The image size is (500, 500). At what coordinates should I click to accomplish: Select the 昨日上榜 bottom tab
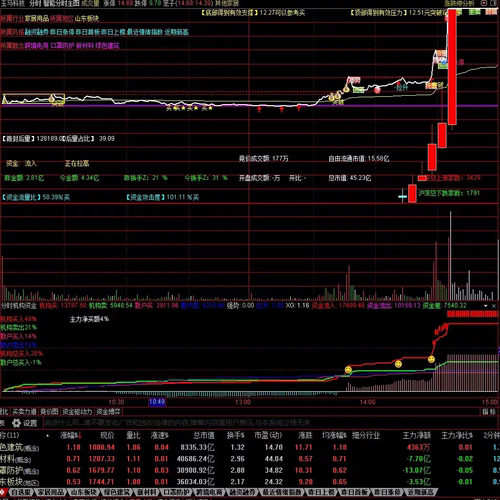[321, 492]
